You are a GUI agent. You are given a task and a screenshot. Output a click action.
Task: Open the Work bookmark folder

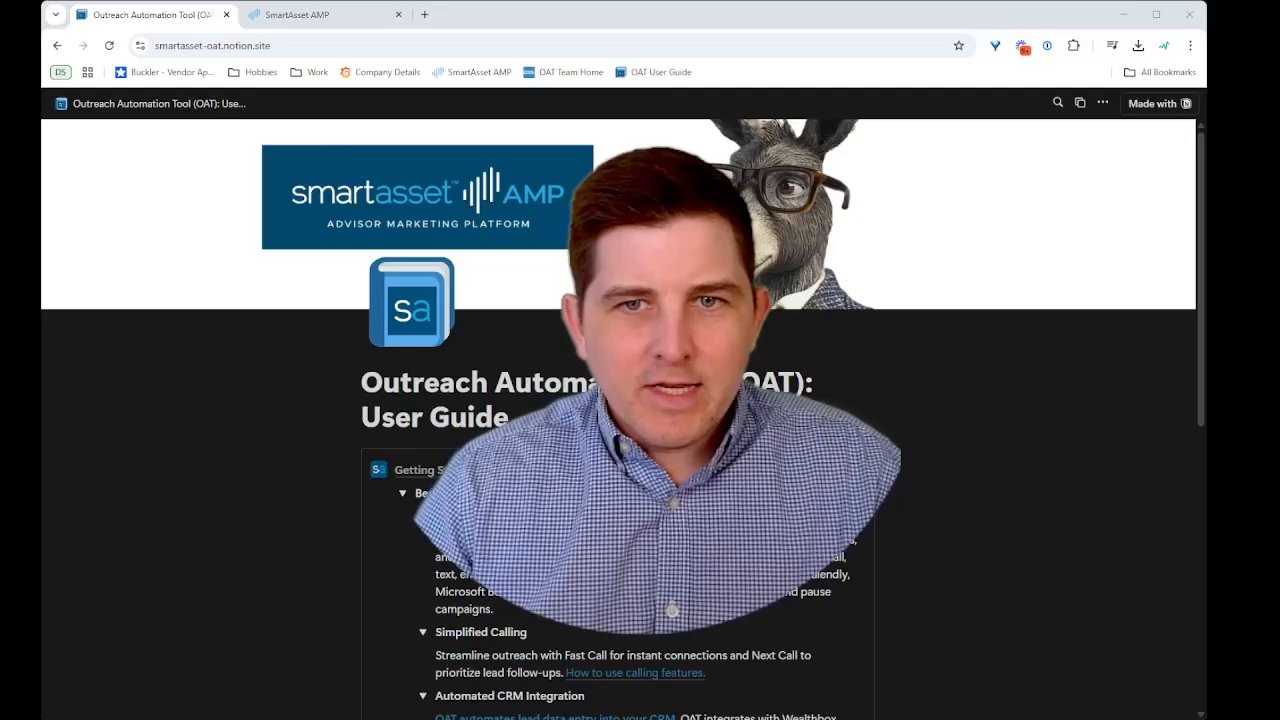click(309, 72)
